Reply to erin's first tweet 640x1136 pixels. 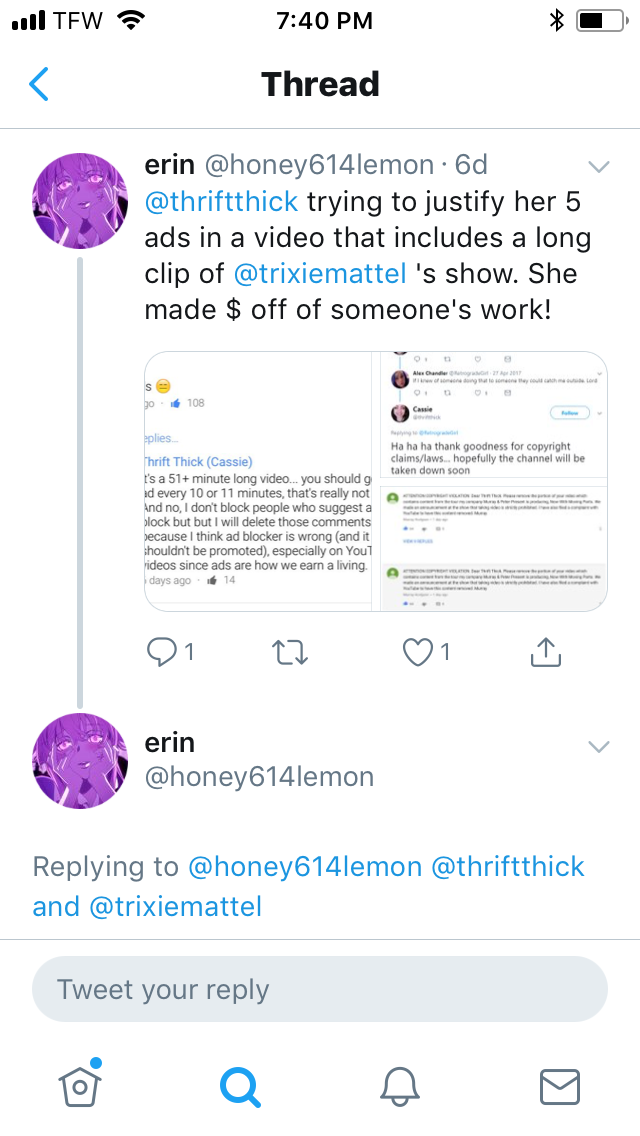point(161,652)
